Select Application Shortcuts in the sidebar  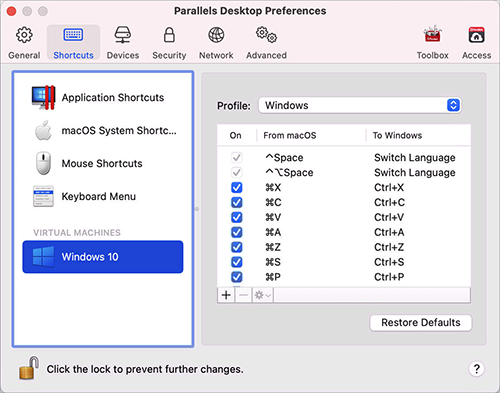tap(103, 98)
